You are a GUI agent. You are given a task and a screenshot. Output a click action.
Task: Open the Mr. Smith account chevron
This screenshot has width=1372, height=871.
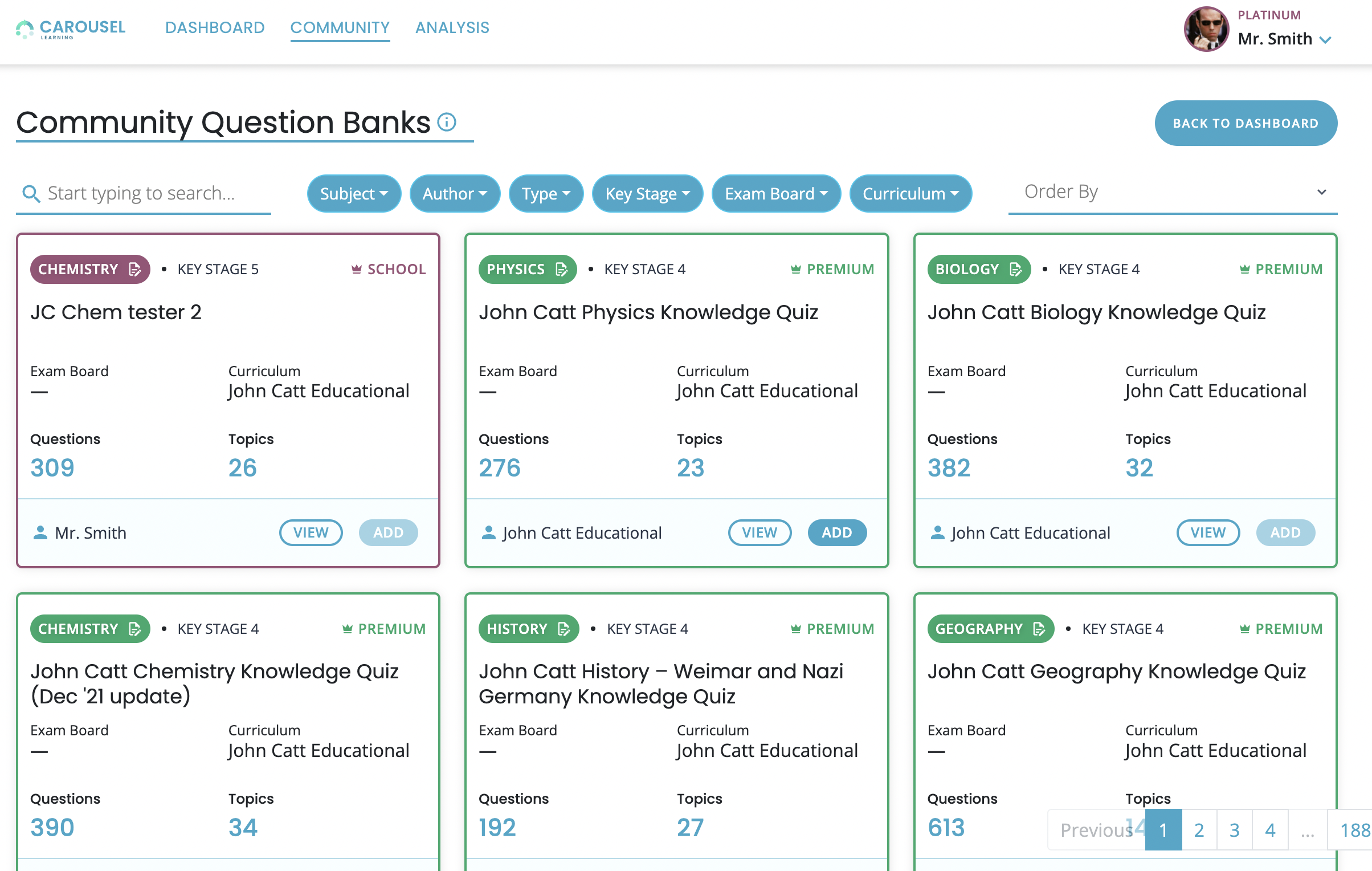[1326, 40]
